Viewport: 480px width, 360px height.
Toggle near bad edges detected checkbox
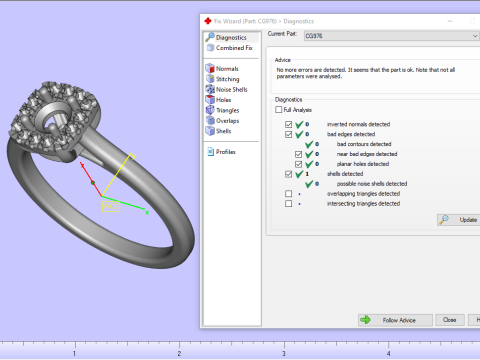(x=298, y=154)
